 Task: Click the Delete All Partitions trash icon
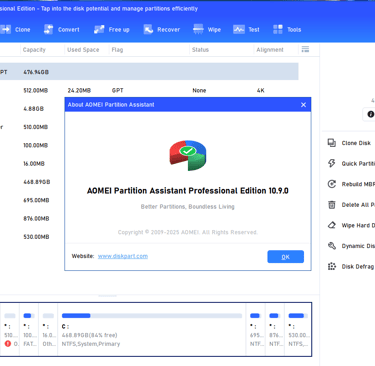click(x=332, y=205)
